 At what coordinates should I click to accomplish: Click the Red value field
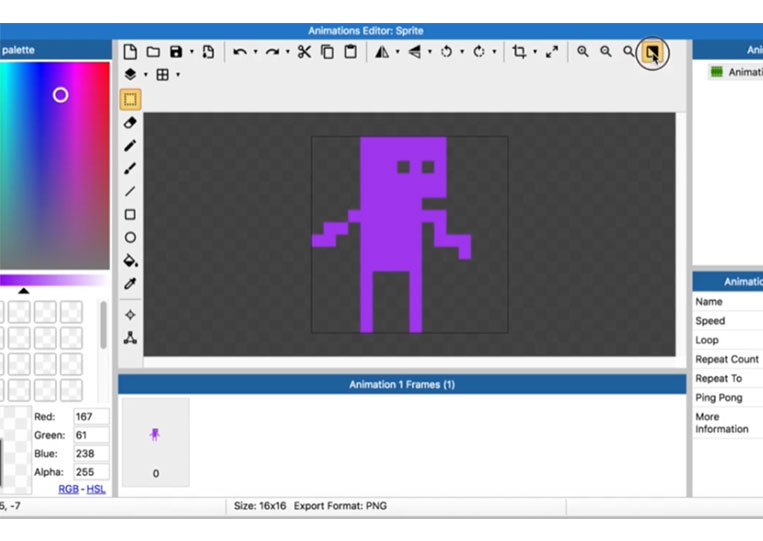(91, 416)
